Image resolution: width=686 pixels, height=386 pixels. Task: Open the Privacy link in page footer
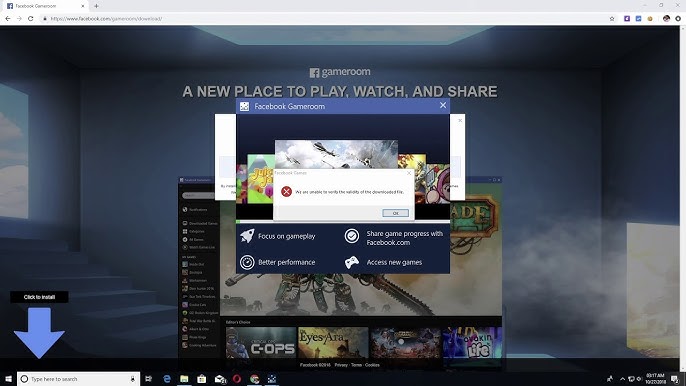coord(341,365)
